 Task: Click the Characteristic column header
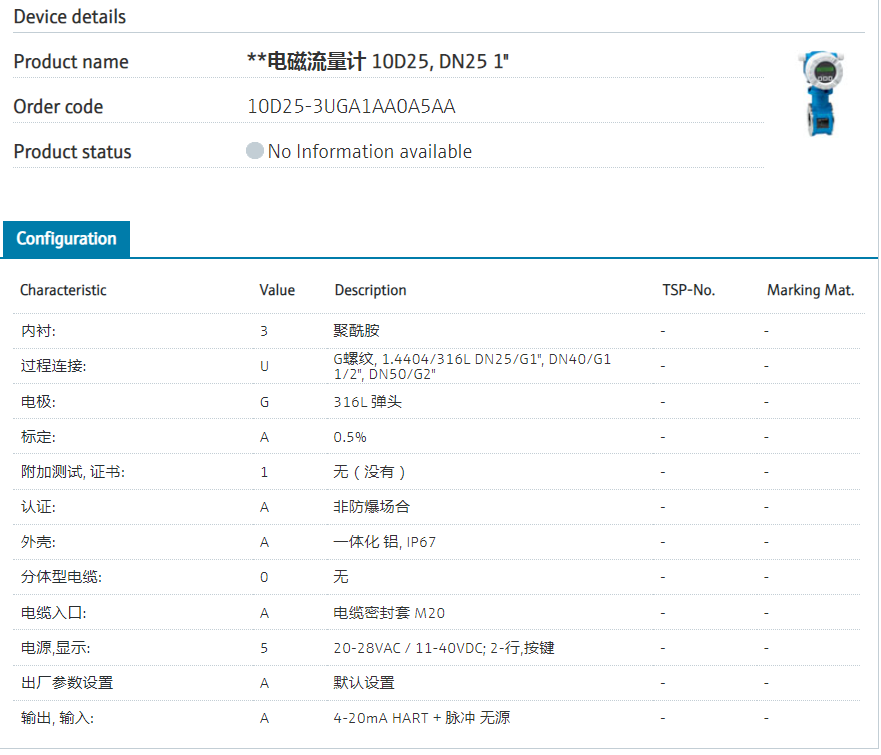[x=63, y=290]
